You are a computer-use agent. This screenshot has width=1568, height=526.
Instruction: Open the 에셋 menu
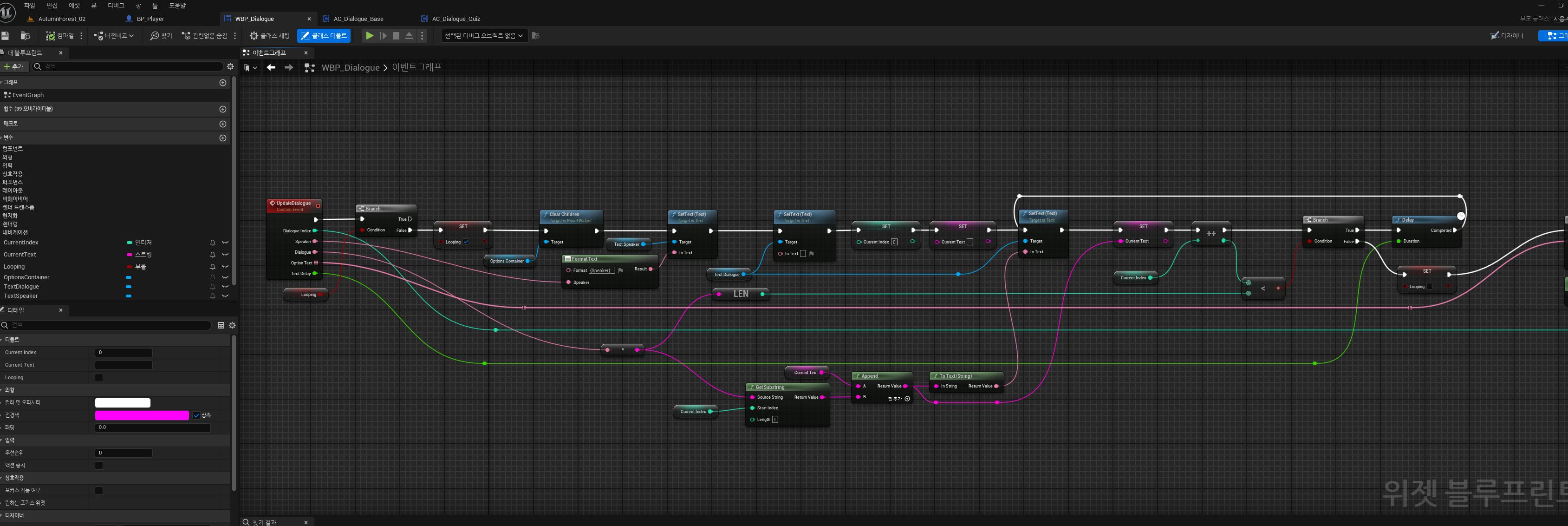tap(74, 6)
